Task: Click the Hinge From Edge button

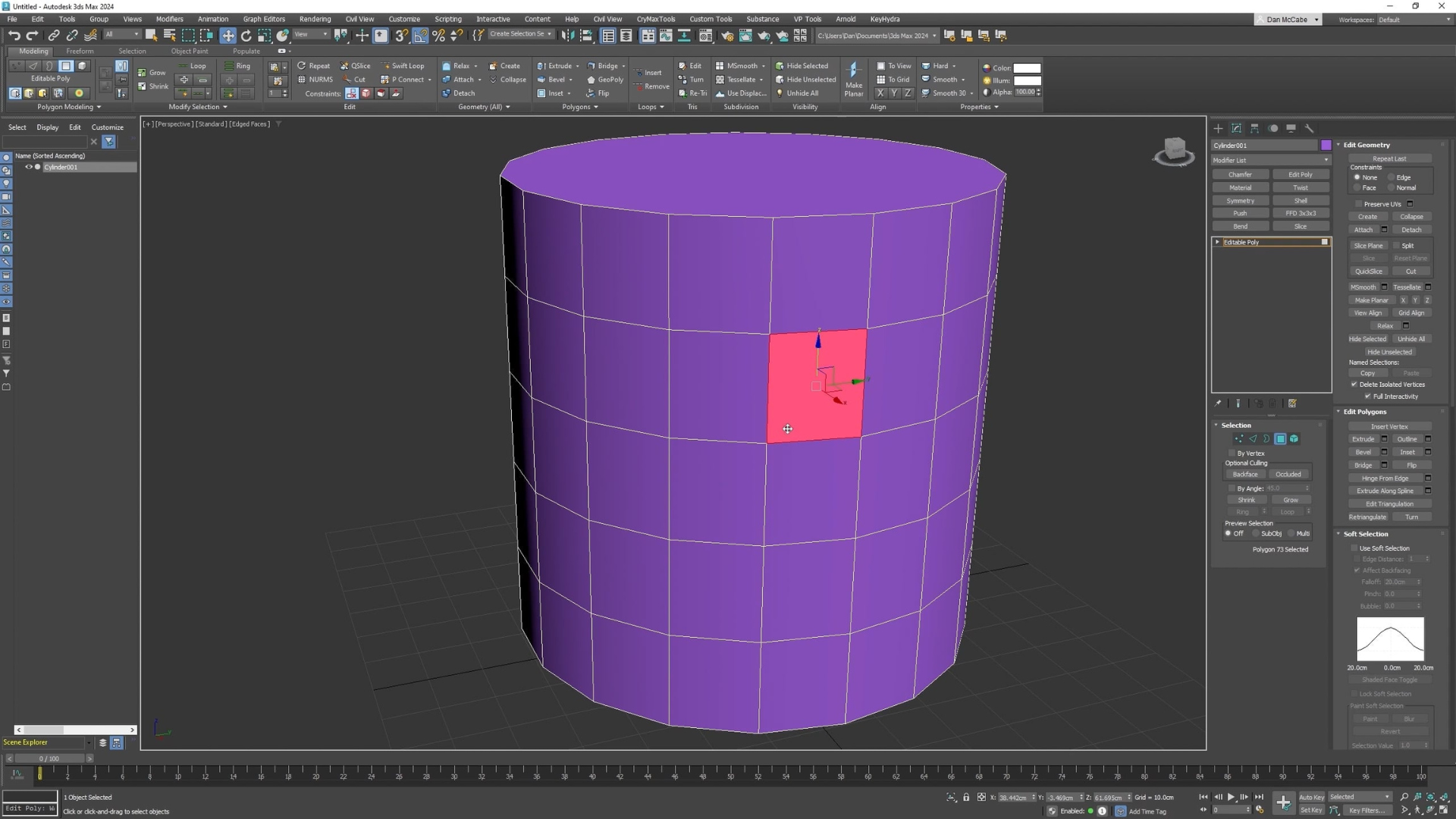Action: pyautogui.click(x=1385, y=479)
